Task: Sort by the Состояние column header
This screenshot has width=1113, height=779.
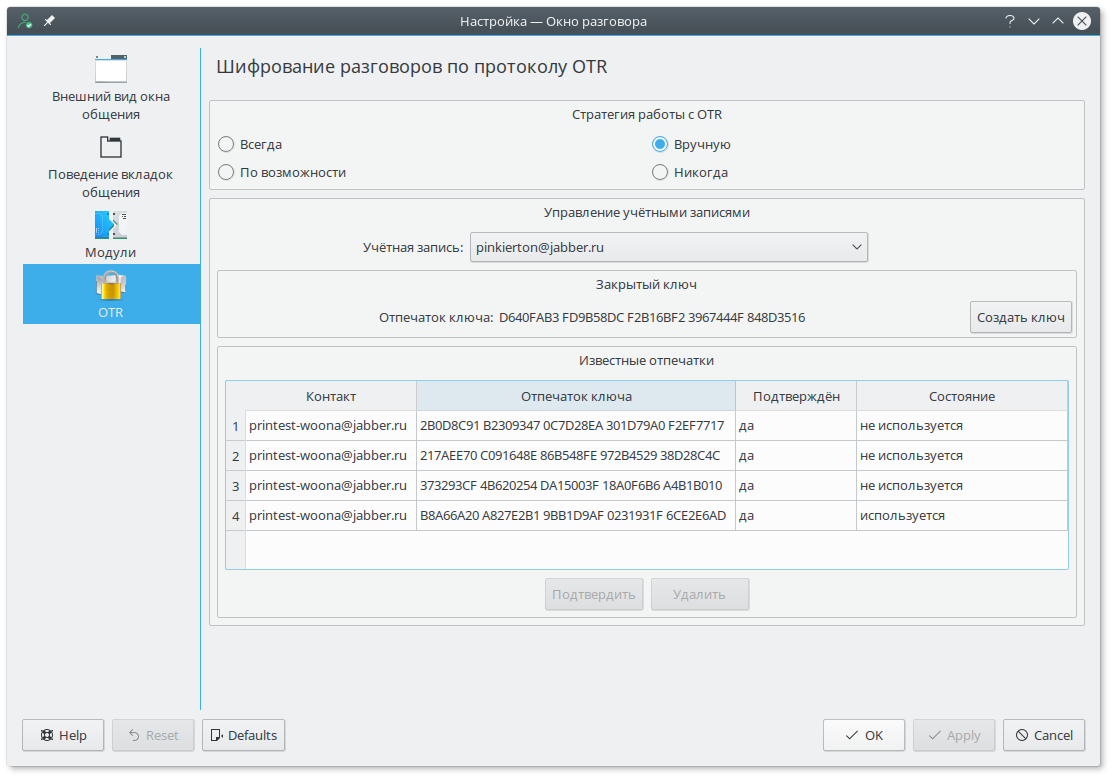Action: [962, 396]
